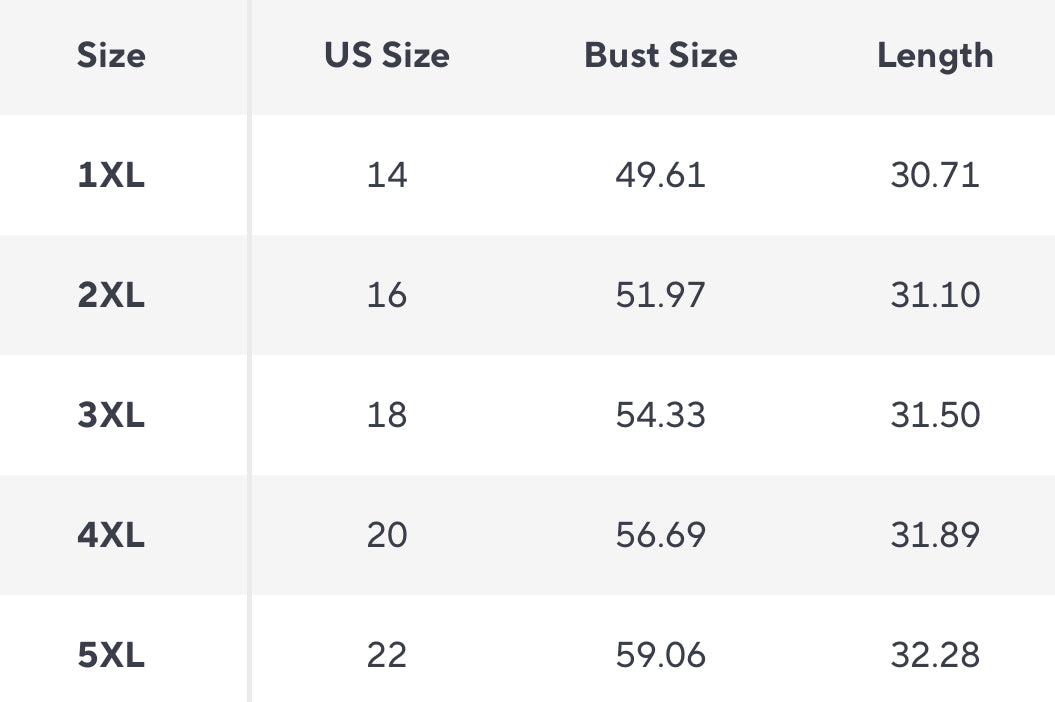The height and width of the screenshot is (702, 1055).
Task: Click the 49.61 bust size value
Action: [x=661, y=176]
